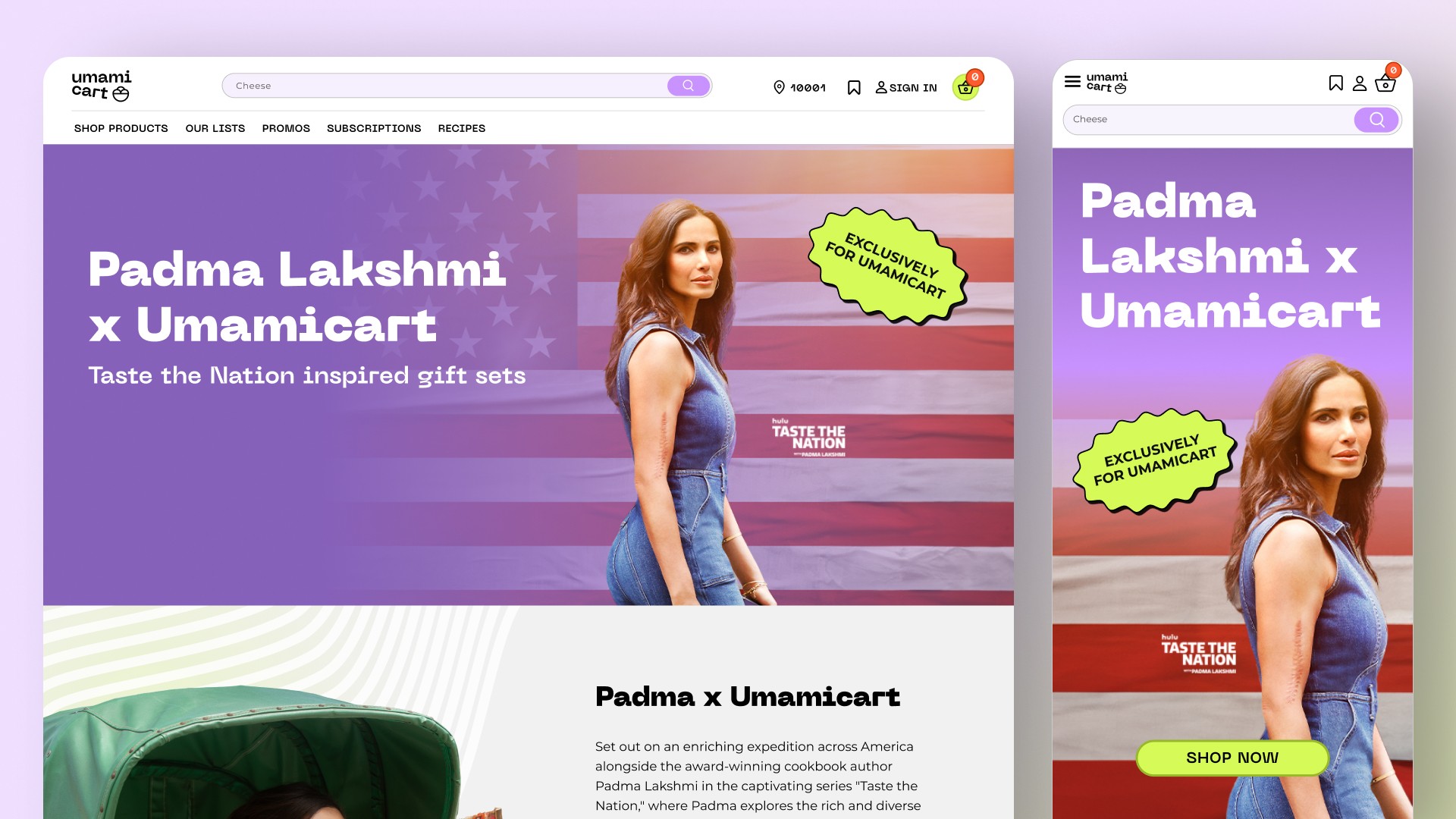Go to the Promos page
The image size is (1456, 819).
[x=286, y=128]
